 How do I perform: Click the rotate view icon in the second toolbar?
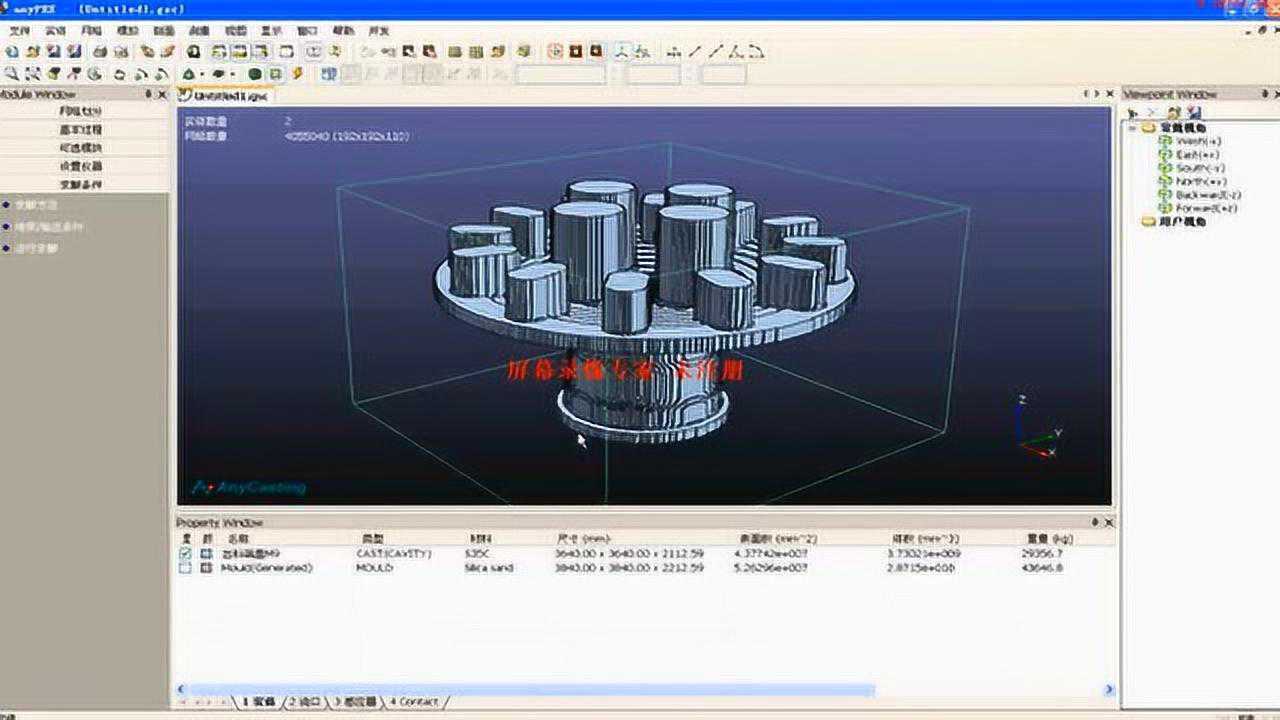pyautogui.click(x=119, y=74)
